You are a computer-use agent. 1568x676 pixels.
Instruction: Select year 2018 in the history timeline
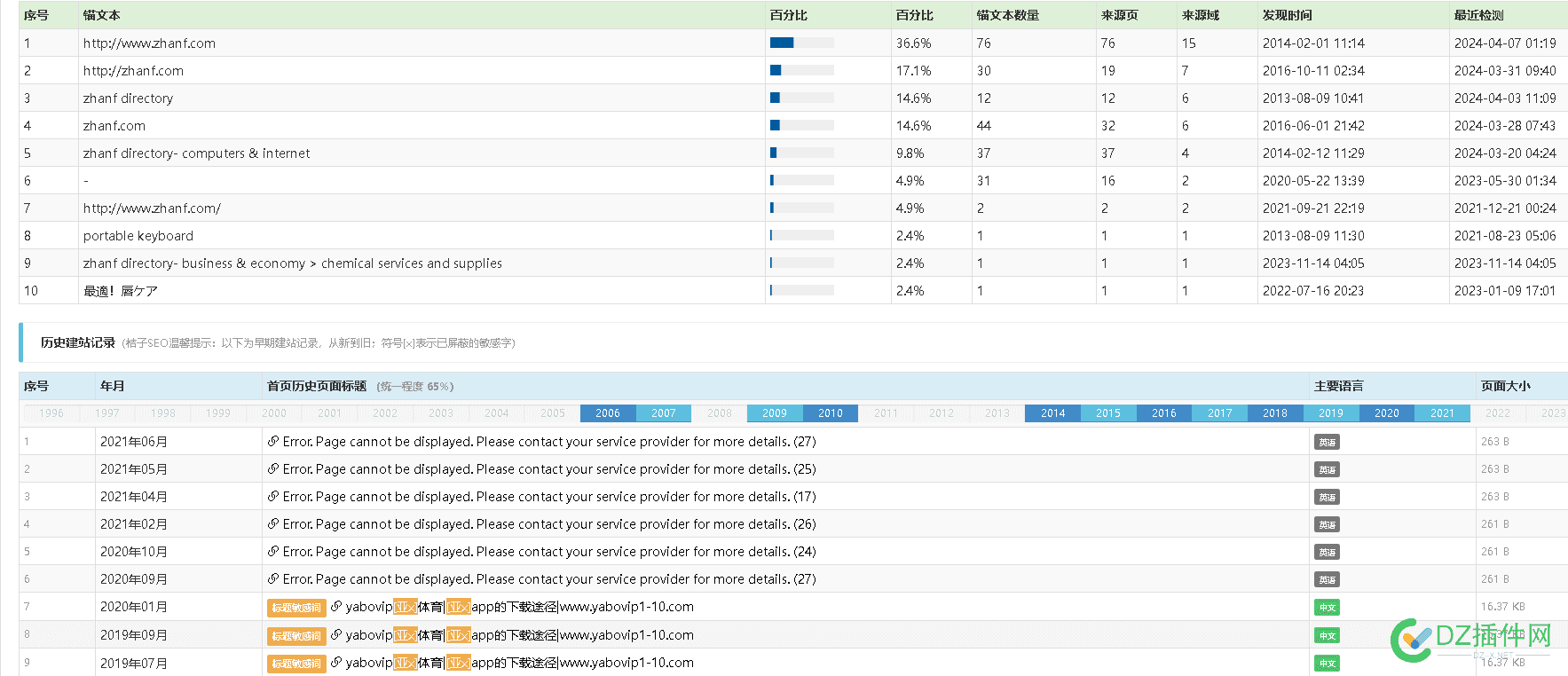tap(1275, 413)
